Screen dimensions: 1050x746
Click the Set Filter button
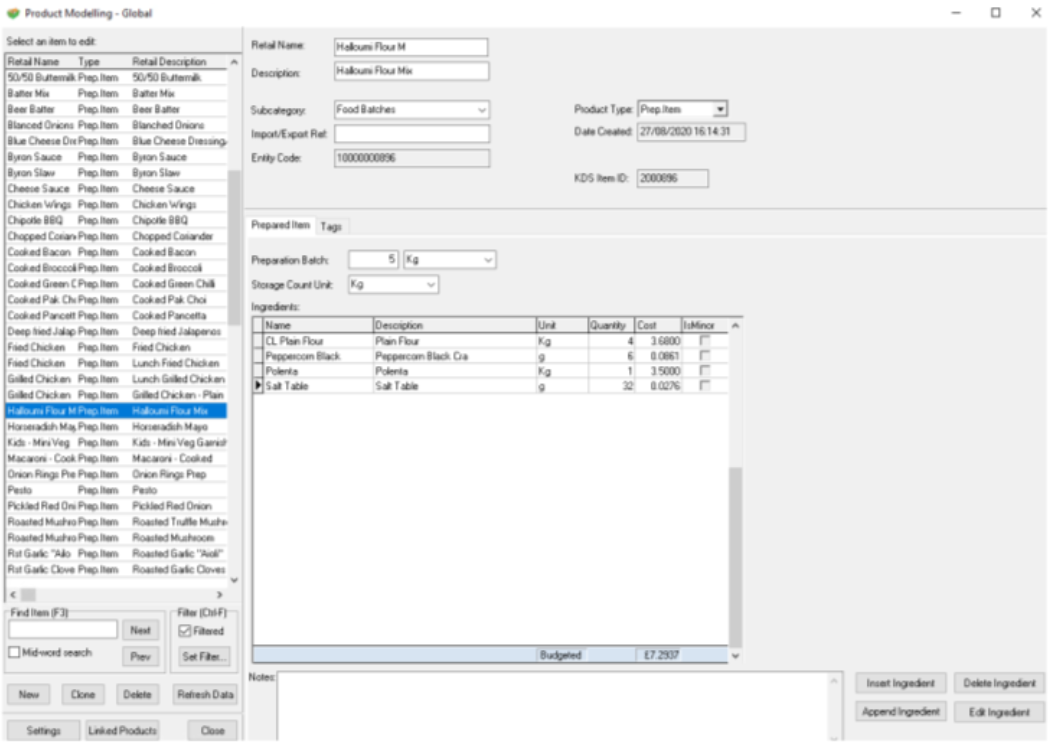[204, 657]
